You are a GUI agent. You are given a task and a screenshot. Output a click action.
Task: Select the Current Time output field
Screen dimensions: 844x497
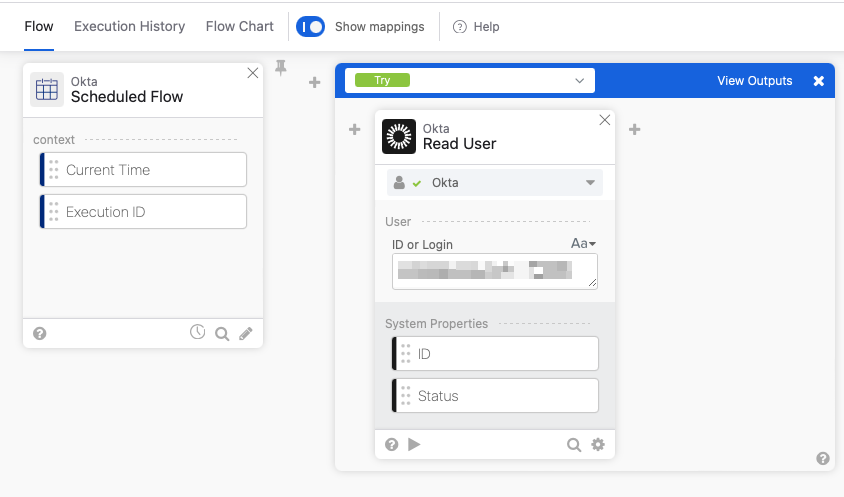(x=143, y=170)
